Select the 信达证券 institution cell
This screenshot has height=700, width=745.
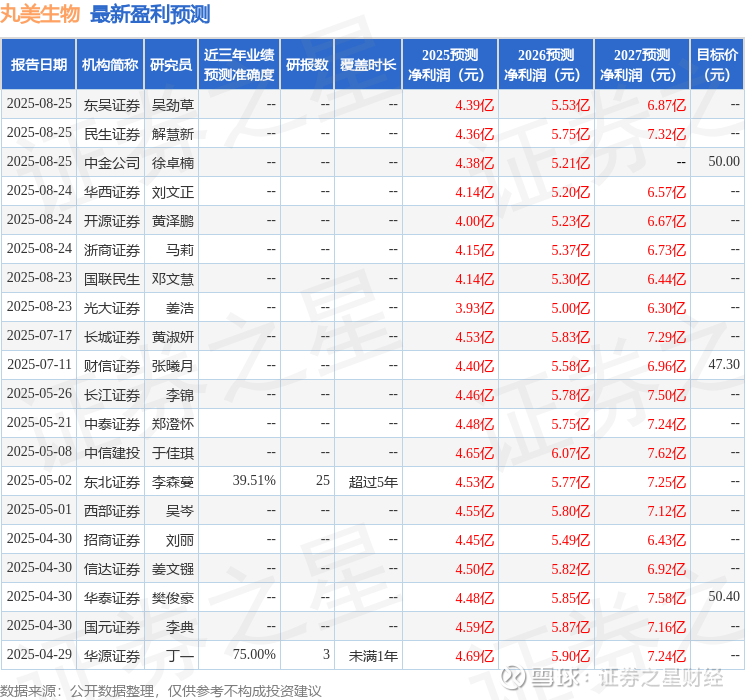click(112, 569)
